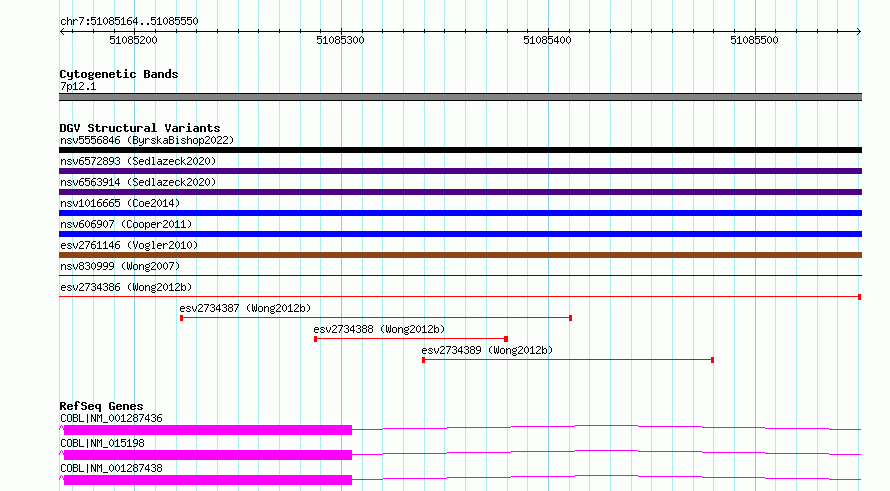890x491 pixels.
Task: Click the 51085400 ruler position label
Action: 547,40
